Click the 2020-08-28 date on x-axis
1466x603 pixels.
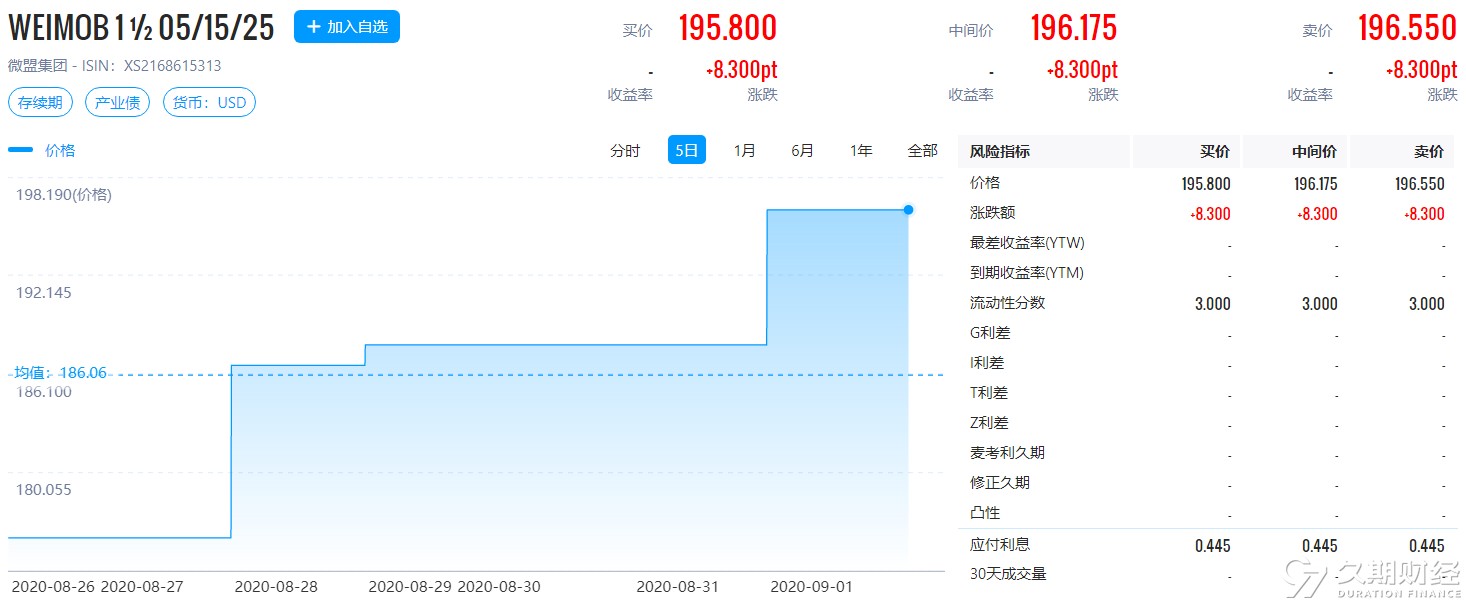pyautogui.click(x=276, y=587)
